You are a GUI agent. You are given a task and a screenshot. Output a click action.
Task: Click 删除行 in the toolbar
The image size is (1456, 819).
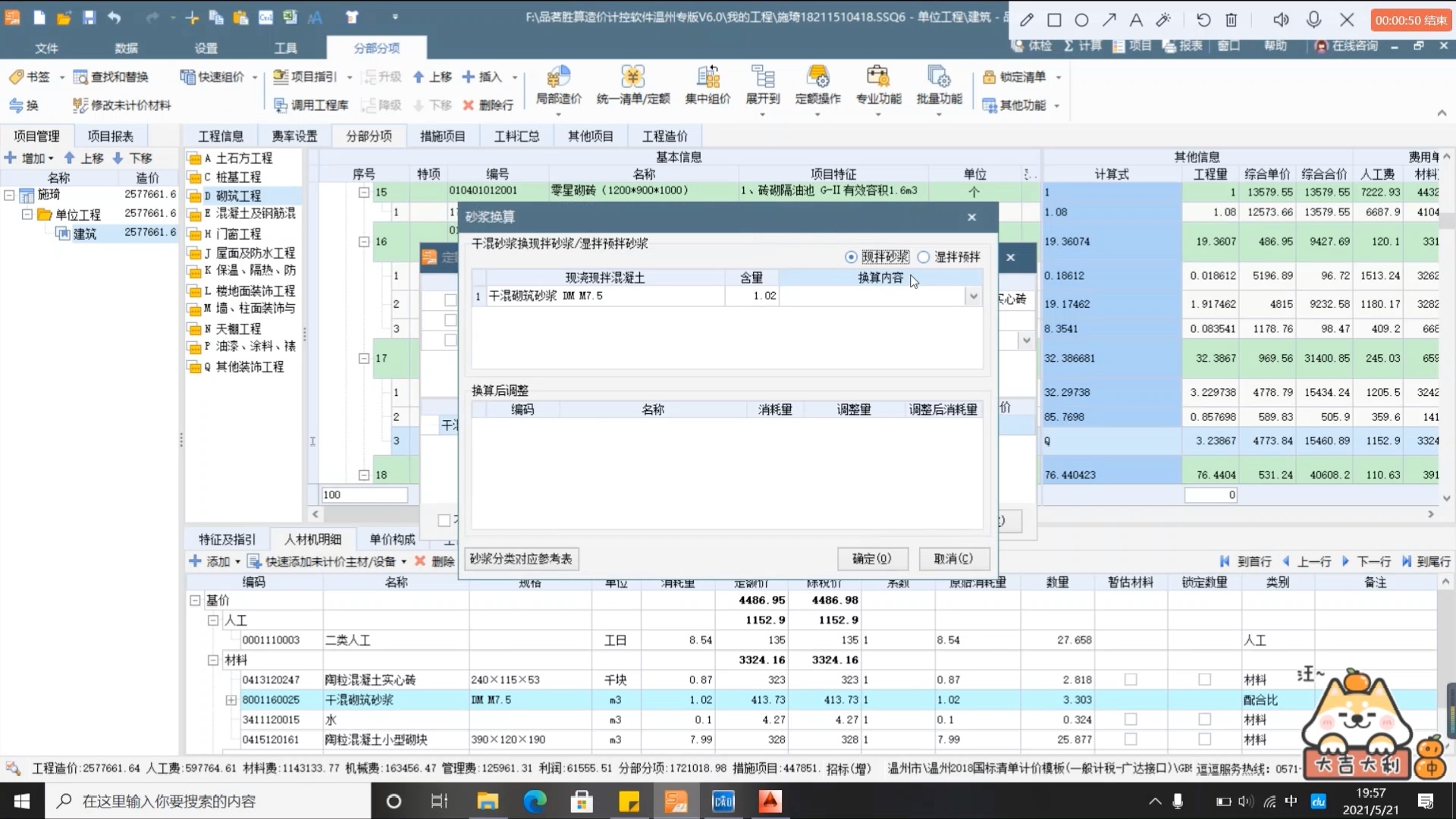[x=488, y=105]
